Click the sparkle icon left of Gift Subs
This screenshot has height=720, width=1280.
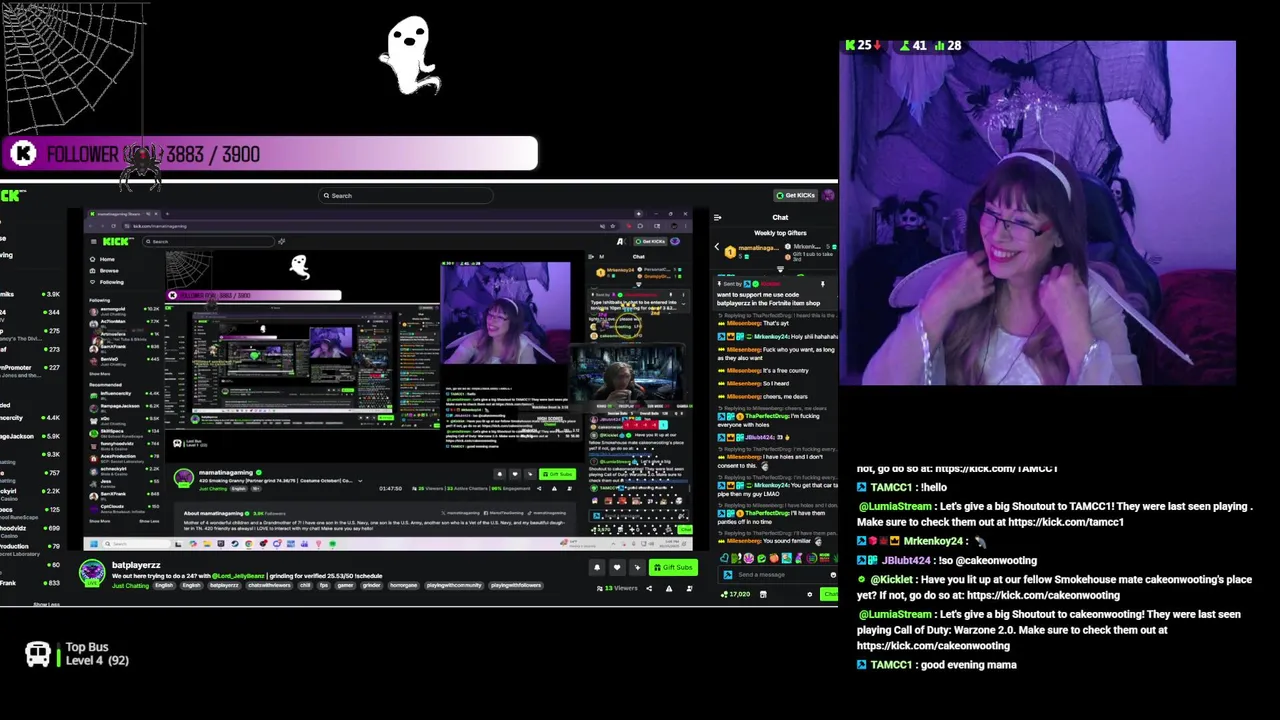click(637, 567)
